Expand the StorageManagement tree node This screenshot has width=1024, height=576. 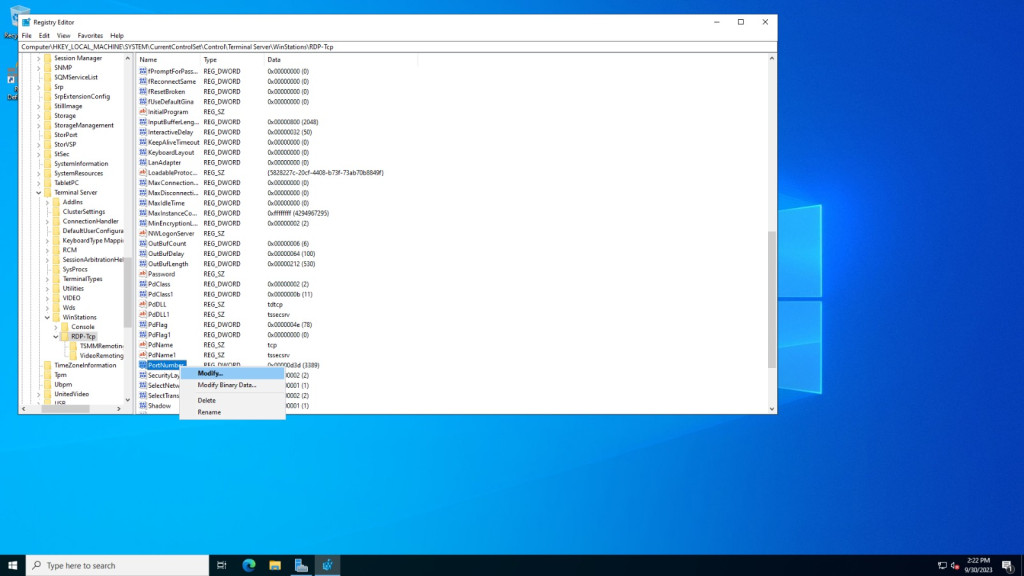coord(39,125)
